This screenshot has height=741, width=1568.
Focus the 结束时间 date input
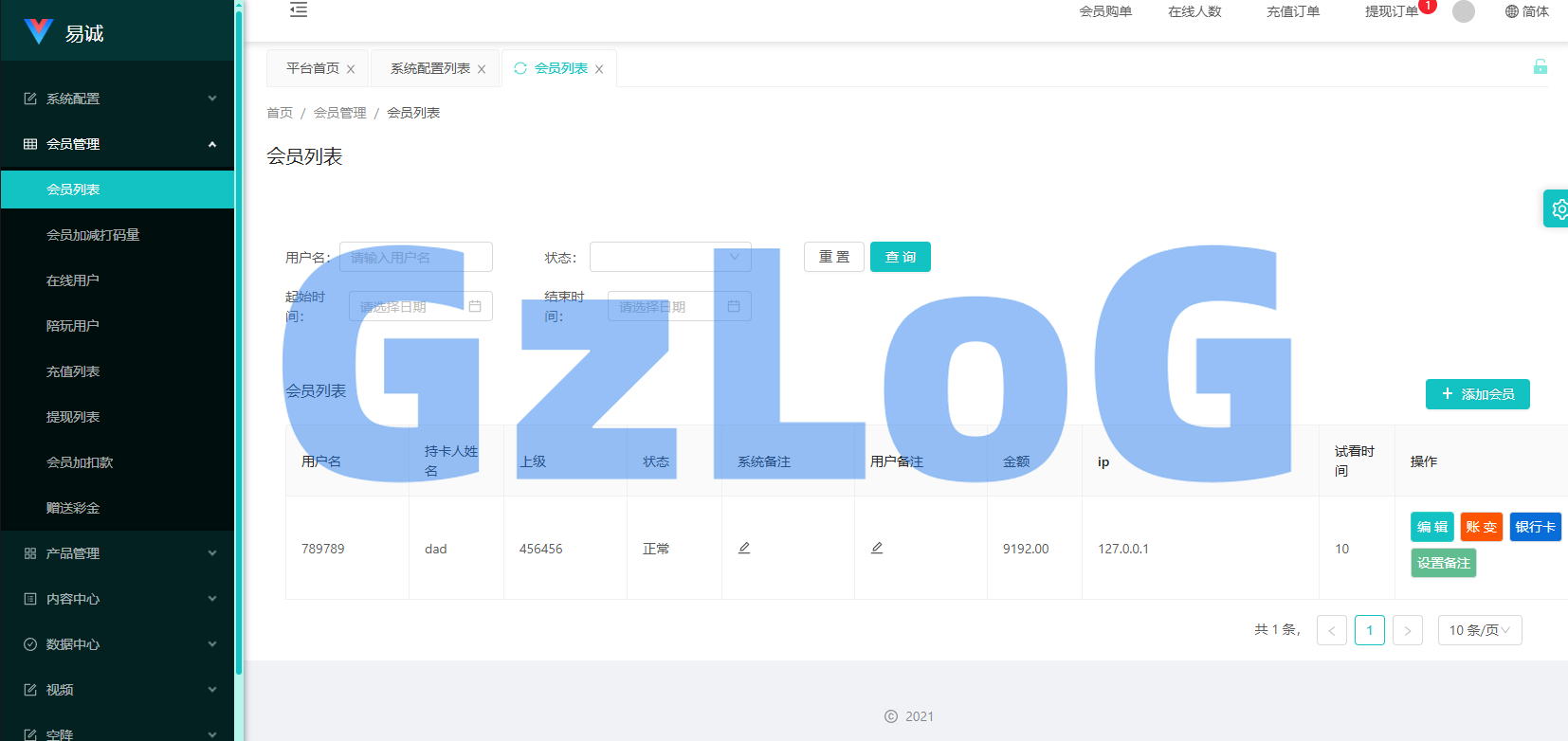coord(680,306)
